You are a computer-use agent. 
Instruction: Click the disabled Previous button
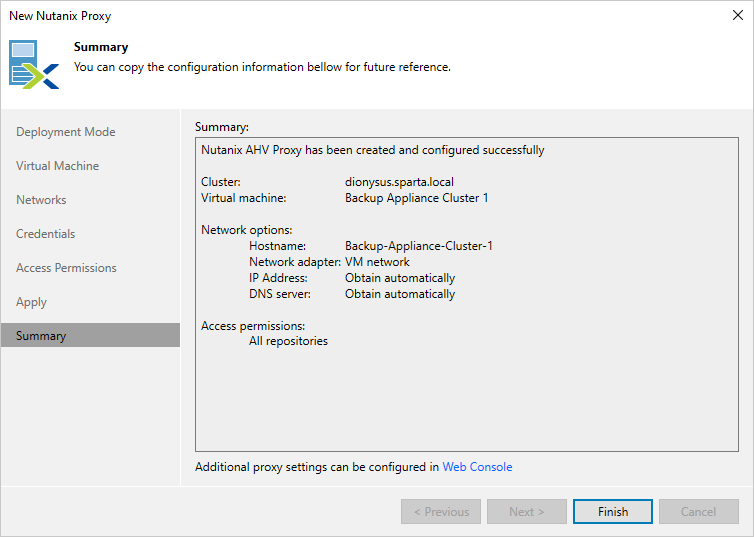click(441, 512)
